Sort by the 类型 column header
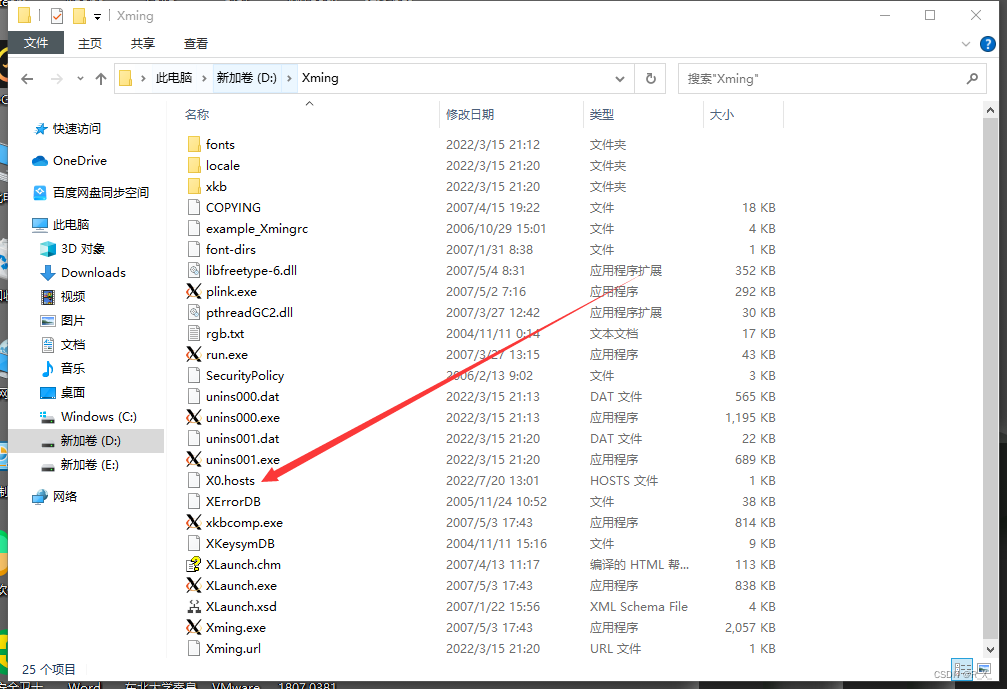This screenshot has height=689, width=1007. (602, 114)
